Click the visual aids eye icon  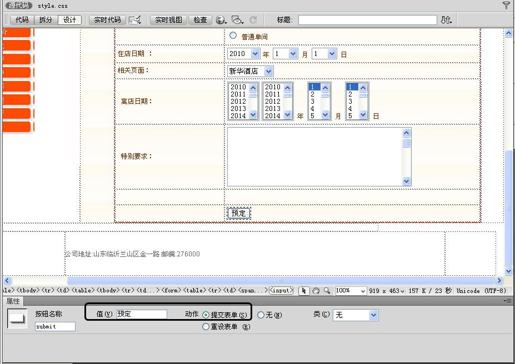[x=237, y=20]
